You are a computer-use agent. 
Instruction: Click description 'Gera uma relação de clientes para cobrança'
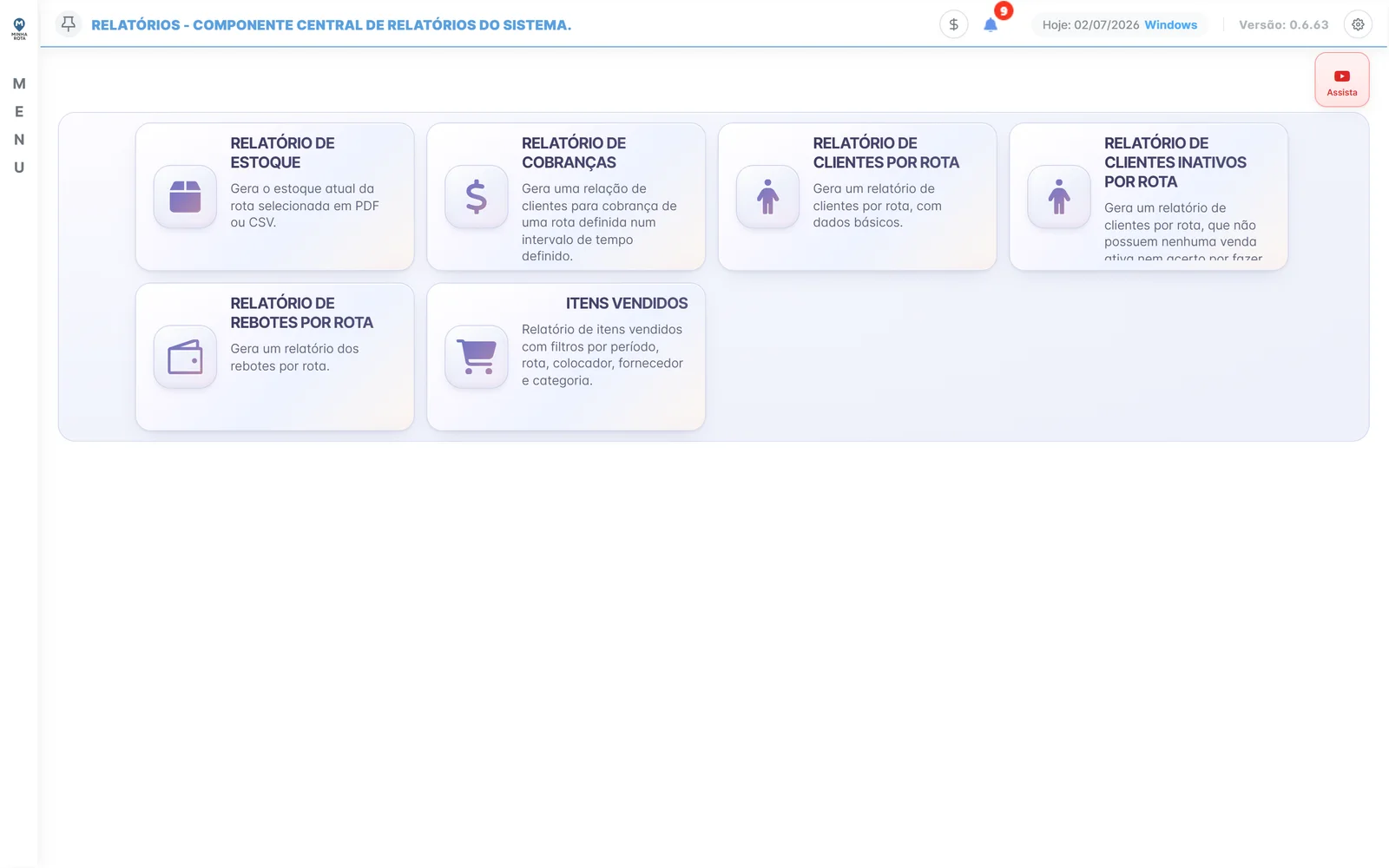(x=599, y=222)
